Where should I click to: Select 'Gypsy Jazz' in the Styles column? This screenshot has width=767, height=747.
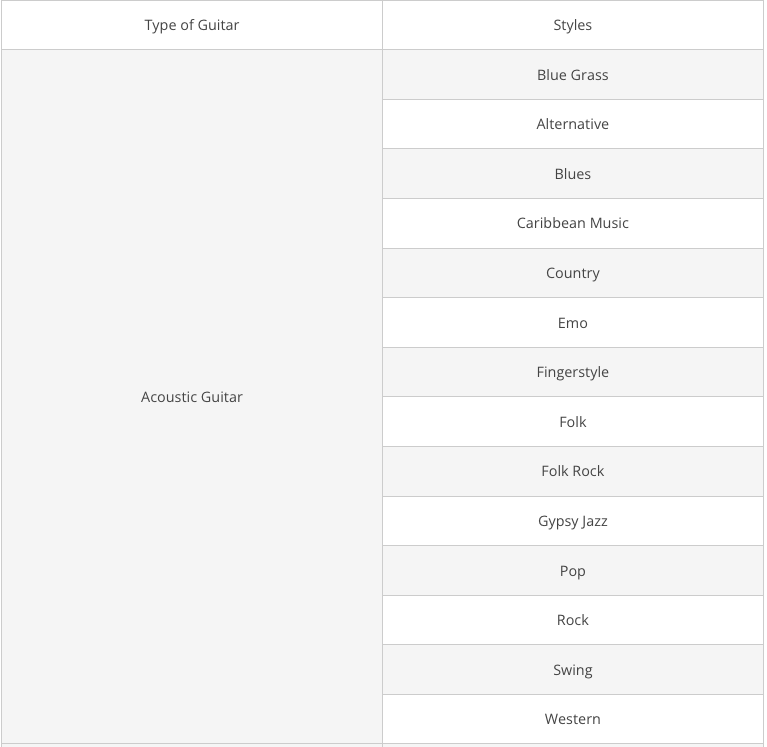point(572,521)
